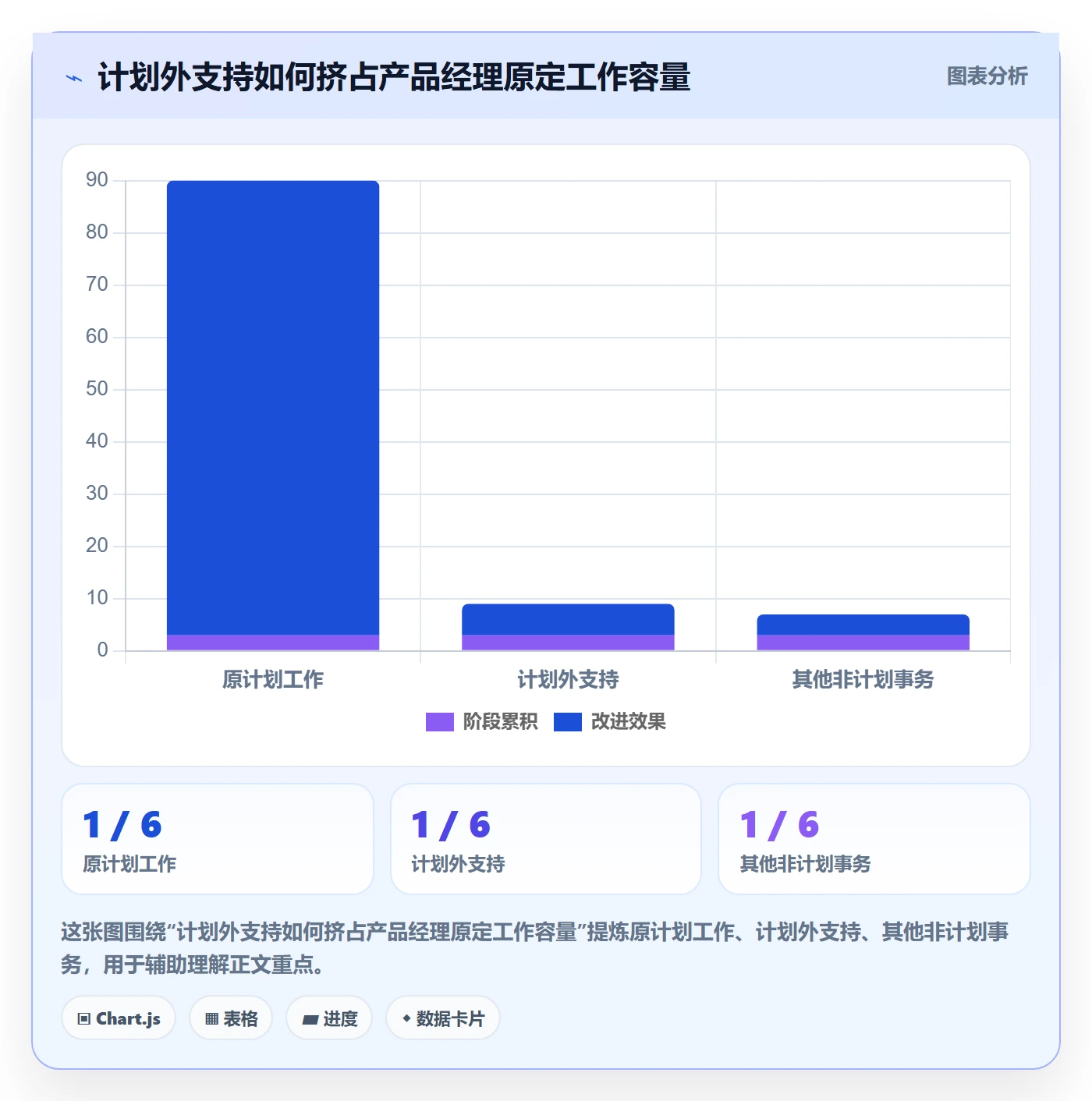Select the 其他非计划事务 axis label
The image size is (1092, 1101).
point(863,680)
